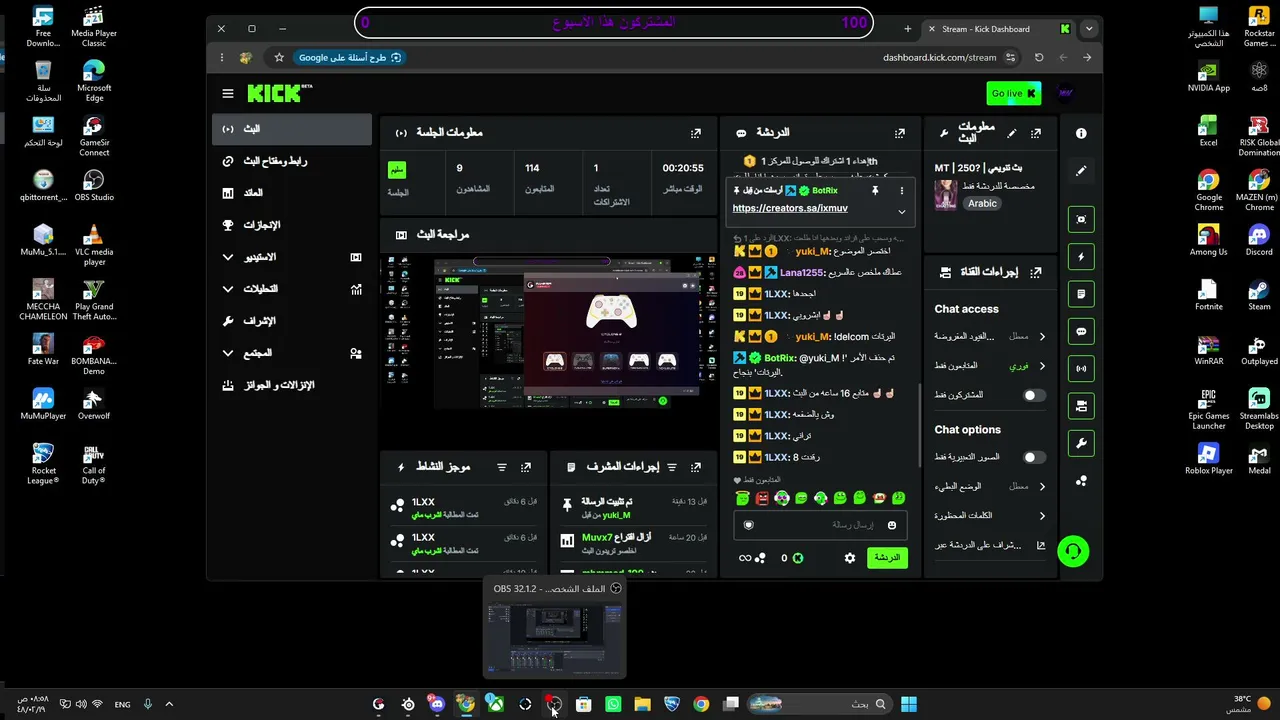Toggle المشتركون فقط subscribers-only switch
The image size is (1280, 720).
pos(1034,395)
